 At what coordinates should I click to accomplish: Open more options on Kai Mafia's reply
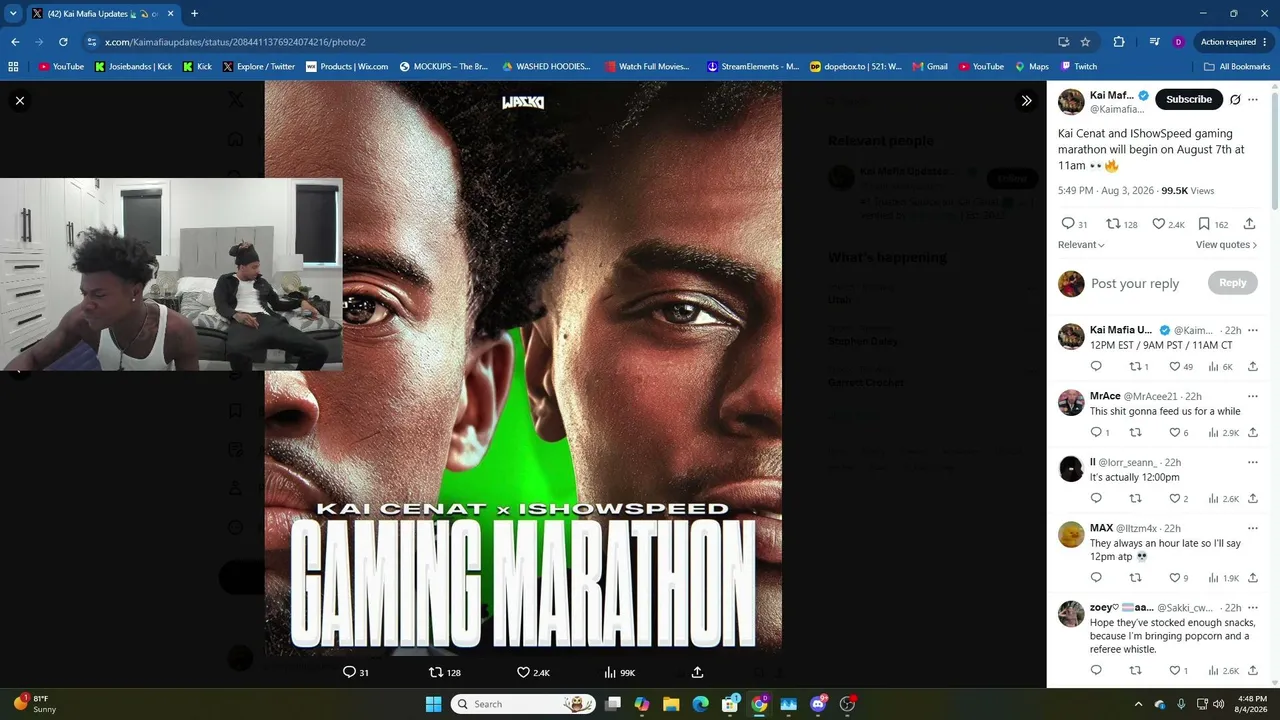tap(1252, 330)
